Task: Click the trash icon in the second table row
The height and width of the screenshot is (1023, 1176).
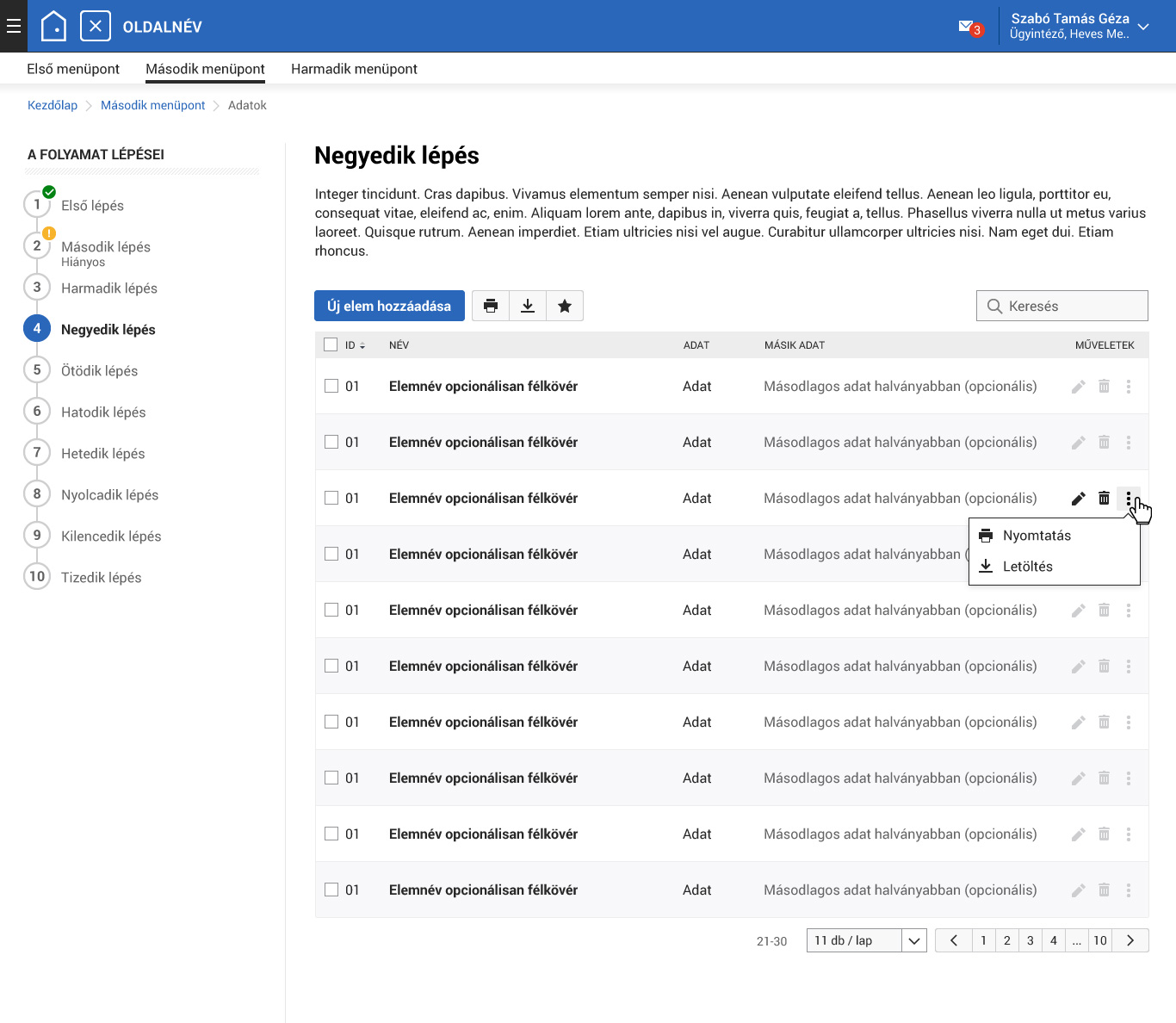Action: 1104,442
